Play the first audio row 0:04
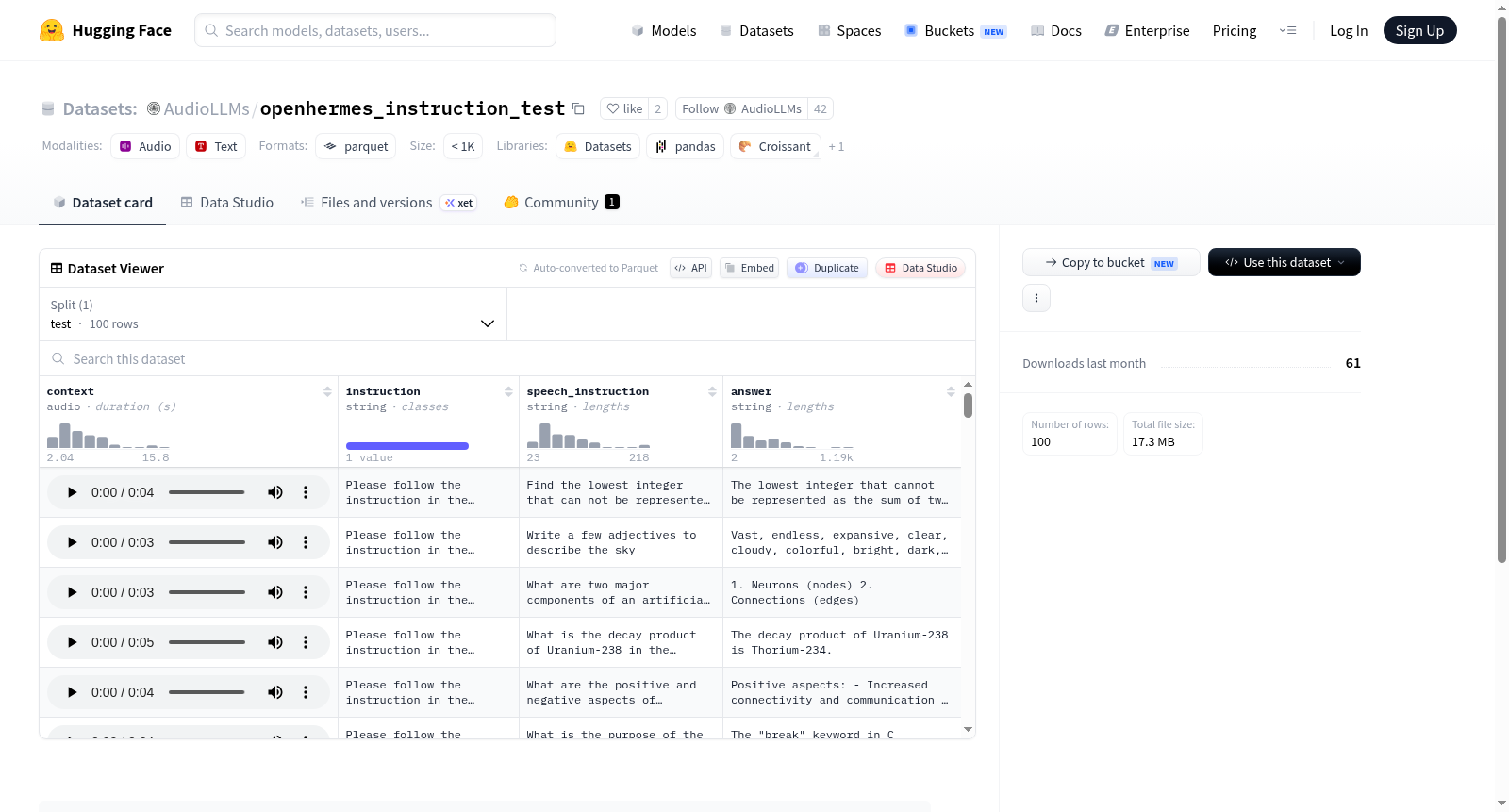This screenshot has width=1509, height=812. click(x=72, y=492)
